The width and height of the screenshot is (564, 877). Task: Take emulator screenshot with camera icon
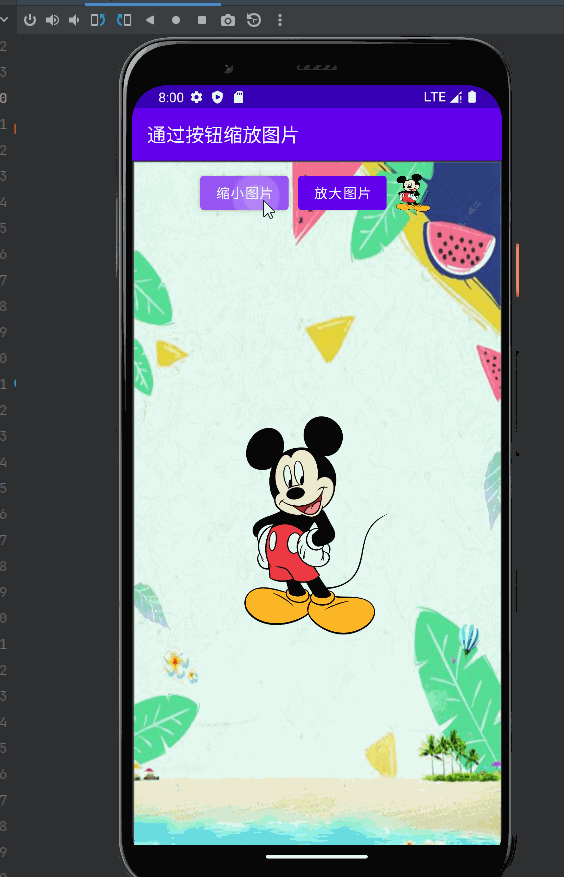[x=228, y=21]
